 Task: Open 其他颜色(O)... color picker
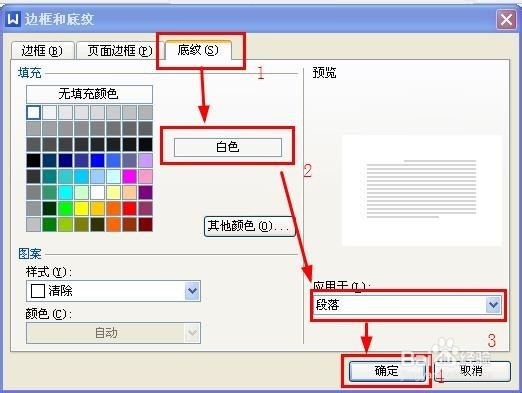pyautogui.click(x=249, y=226)
